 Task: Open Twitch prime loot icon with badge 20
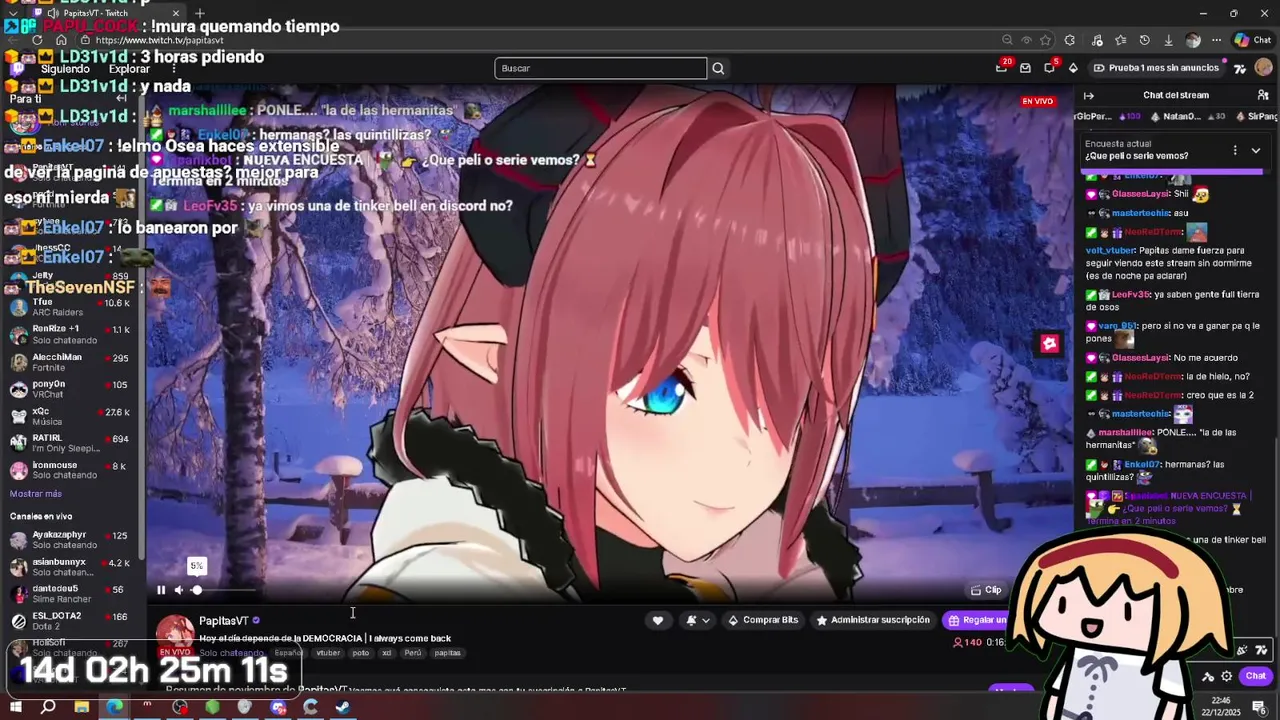tap(1002, 67)
